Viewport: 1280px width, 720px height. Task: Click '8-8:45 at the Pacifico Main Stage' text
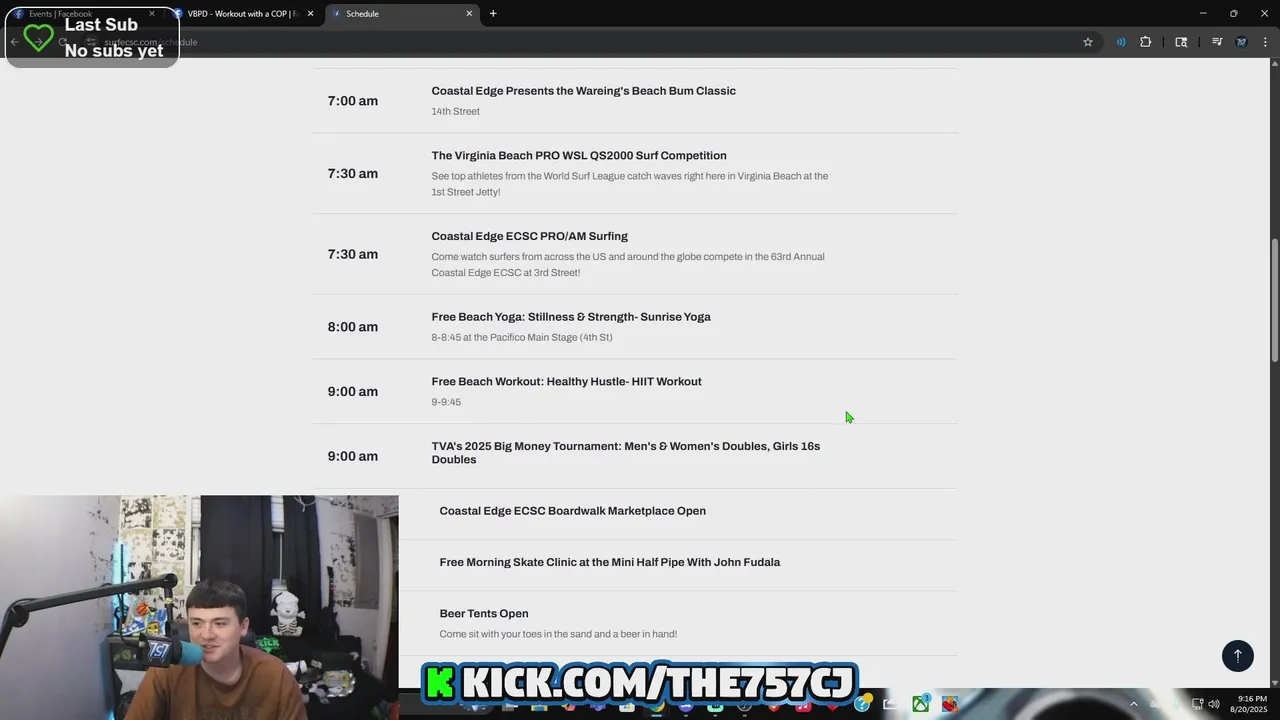pyautogui.click(x=522, y=338)
